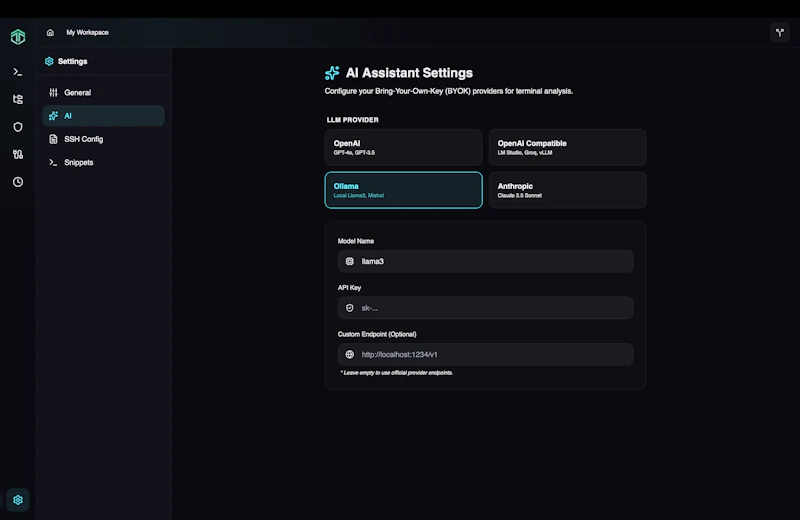Viewport: 800px width, 520px height.
Task: Select the Ollama provider card
Action: click(x=404, y=190)
